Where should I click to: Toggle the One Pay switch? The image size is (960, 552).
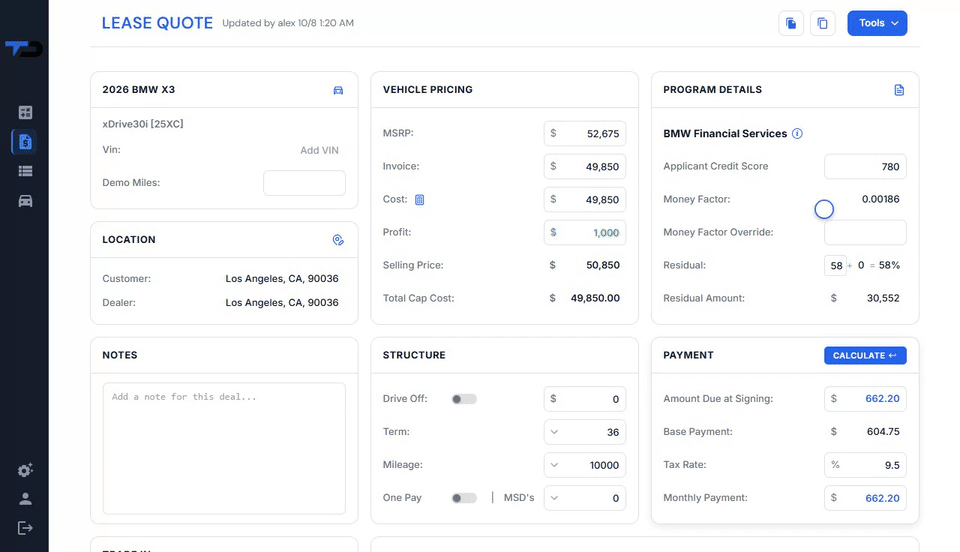464,498
